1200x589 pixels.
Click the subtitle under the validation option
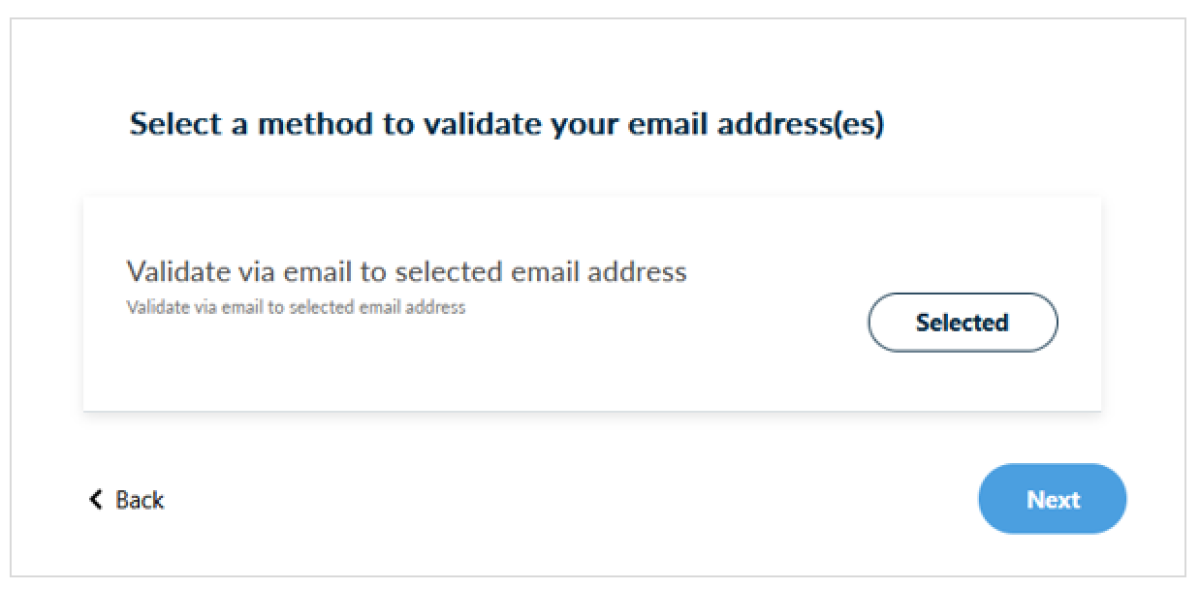click(296, 307)
